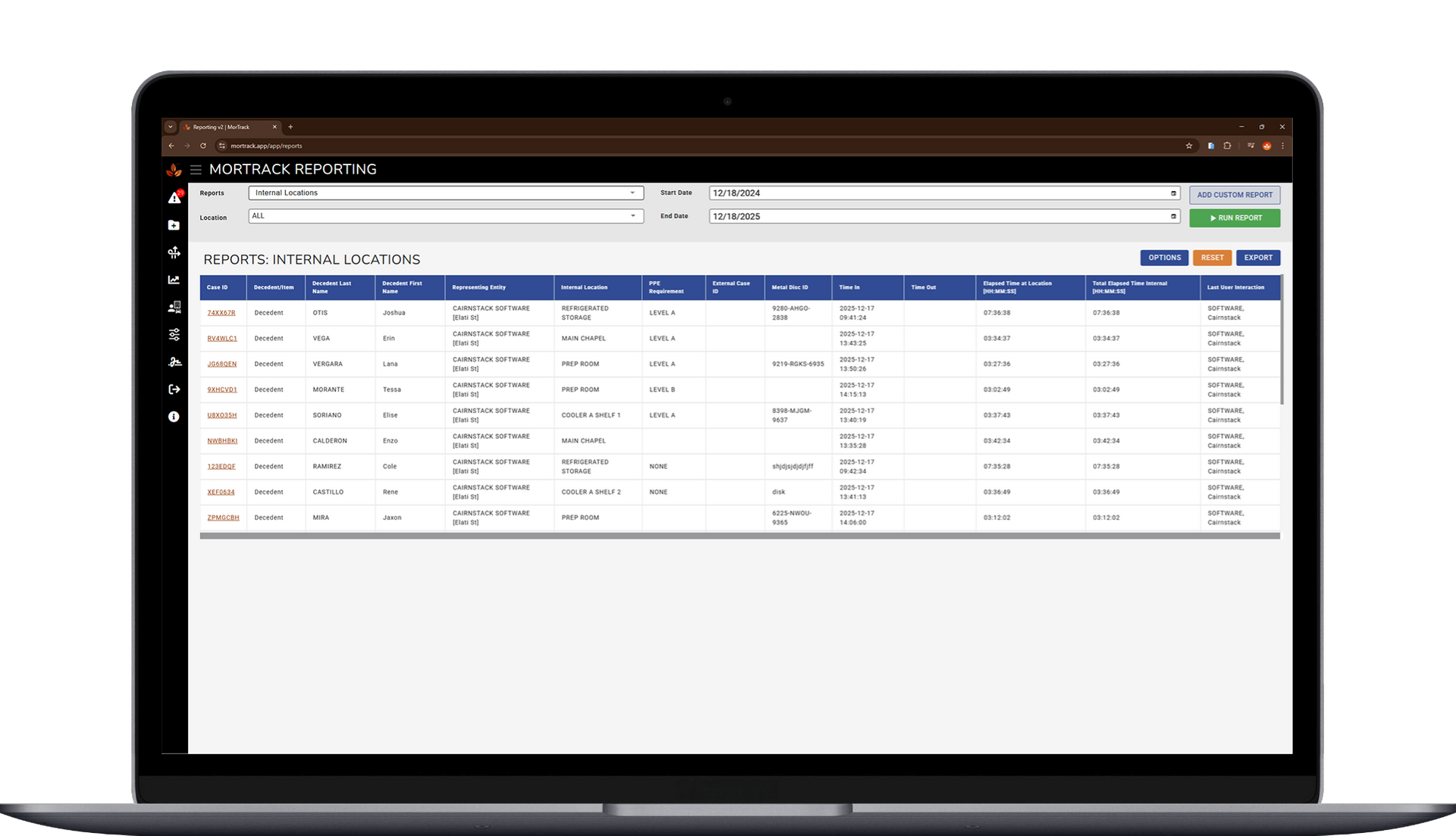This screenshot has width=1456, height=836.
Task: Click the green Run Report button
Action: coord(1235,218)
